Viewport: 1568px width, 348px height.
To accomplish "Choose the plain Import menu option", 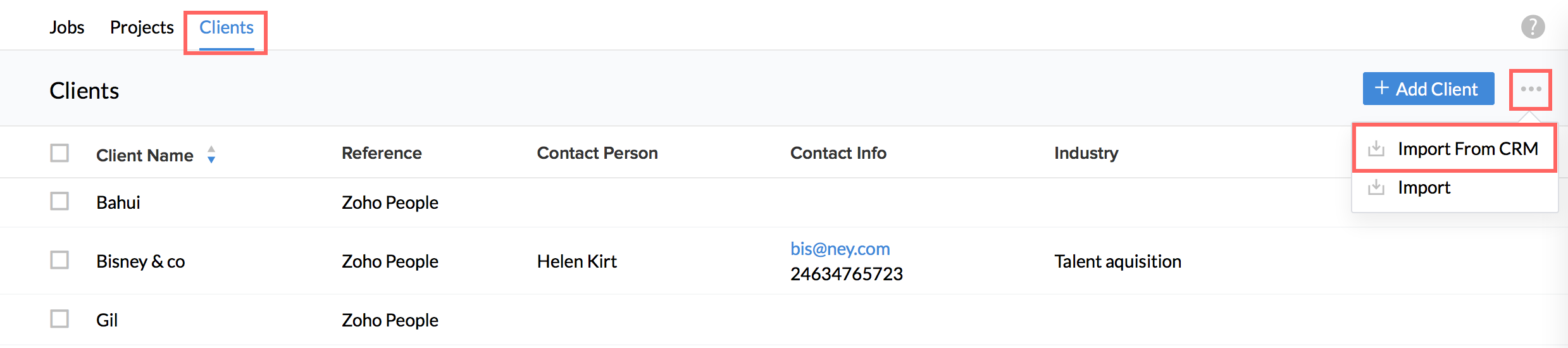I will 1424,188.
